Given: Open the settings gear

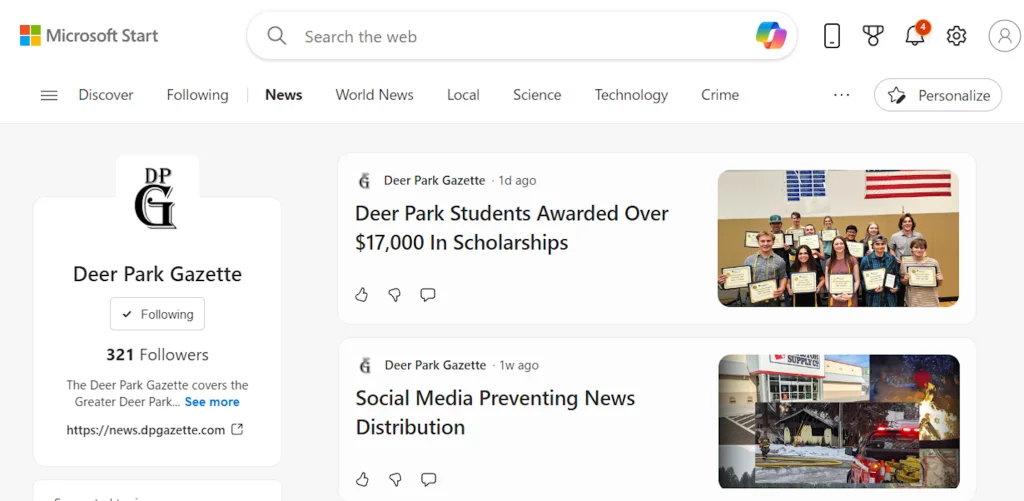Looking at the screenshot, I should coord(956,36).
